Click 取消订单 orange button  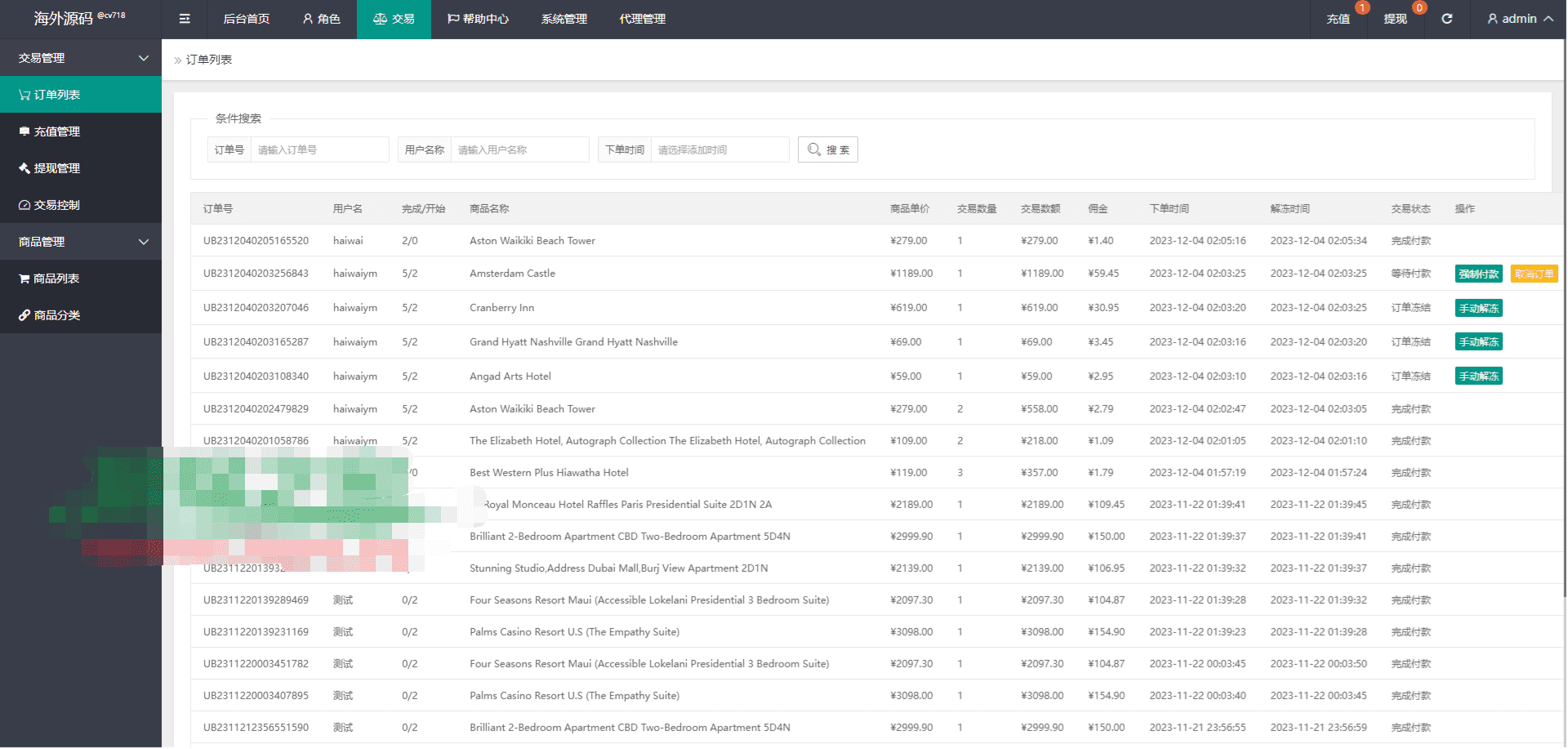[x=1535, y=274]
